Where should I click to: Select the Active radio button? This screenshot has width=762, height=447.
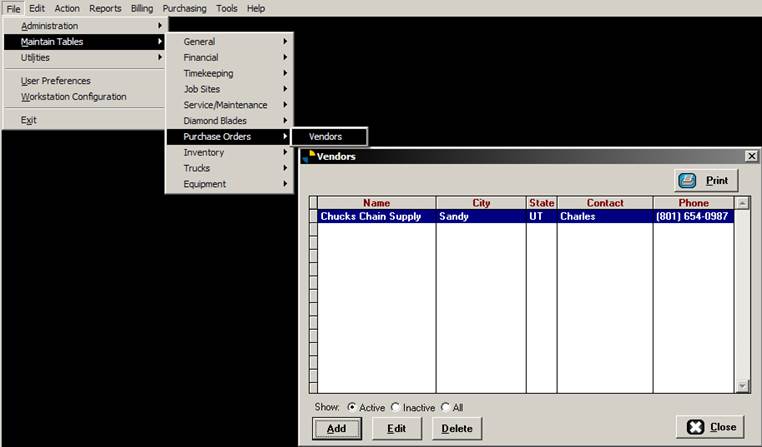pyautogui.click(x=351, y=407)
